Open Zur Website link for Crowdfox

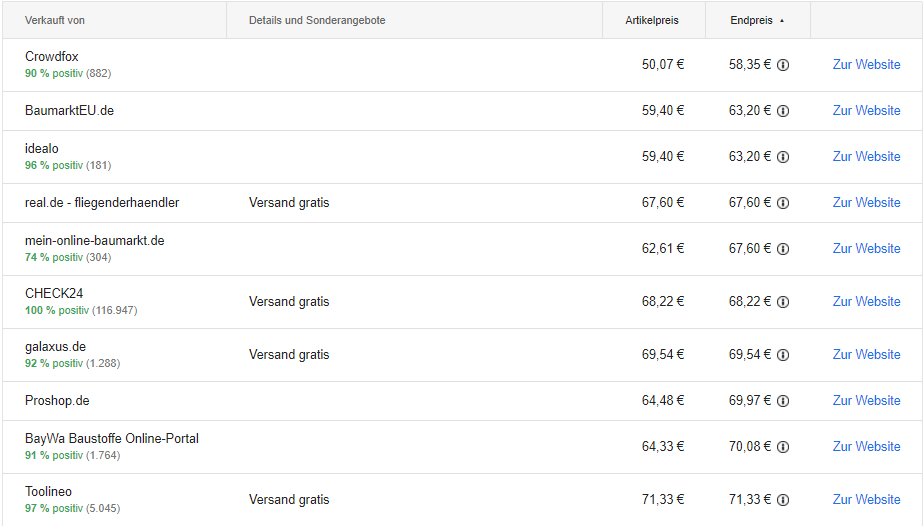(866, 65)
